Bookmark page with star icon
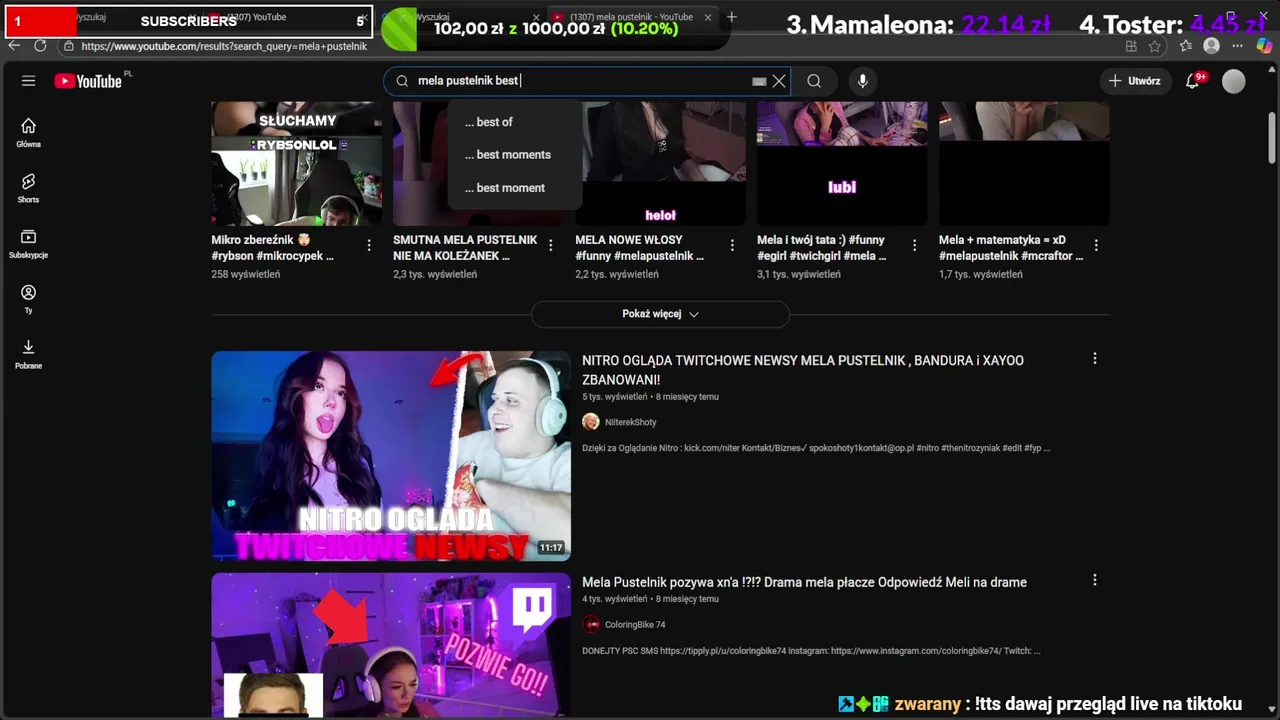This screenshot has height=720, width=1280. [x=1155, y=46]
